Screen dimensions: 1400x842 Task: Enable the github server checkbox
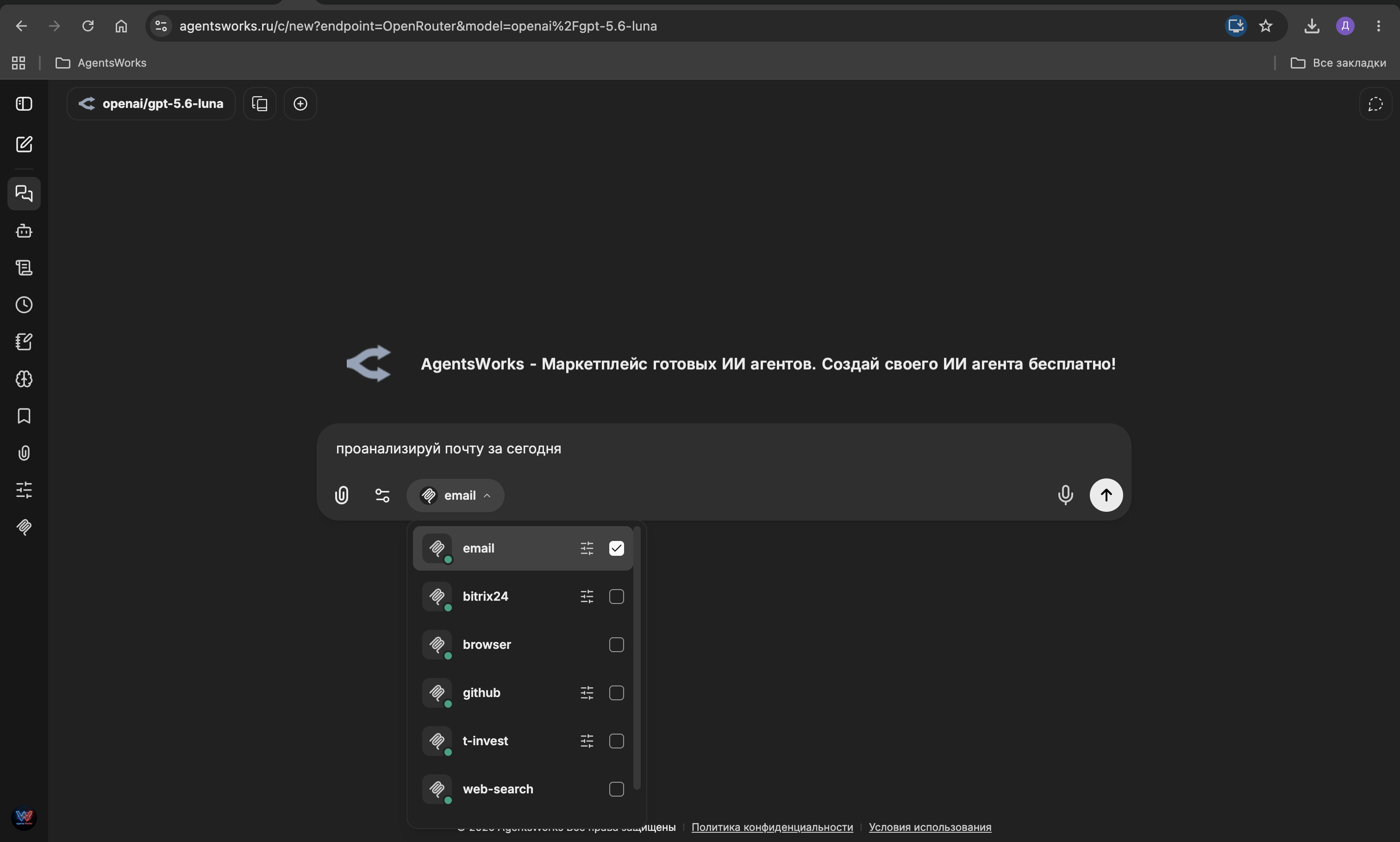[616, 693]
